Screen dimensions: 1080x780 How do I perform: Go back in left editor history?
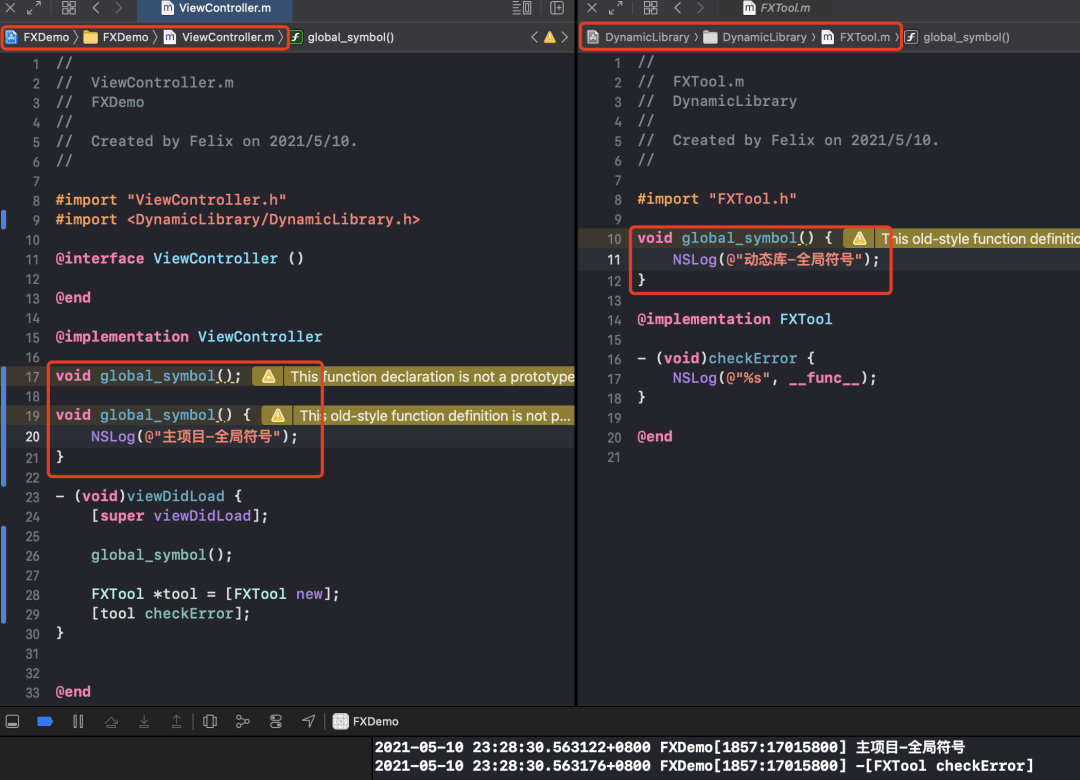96,8
